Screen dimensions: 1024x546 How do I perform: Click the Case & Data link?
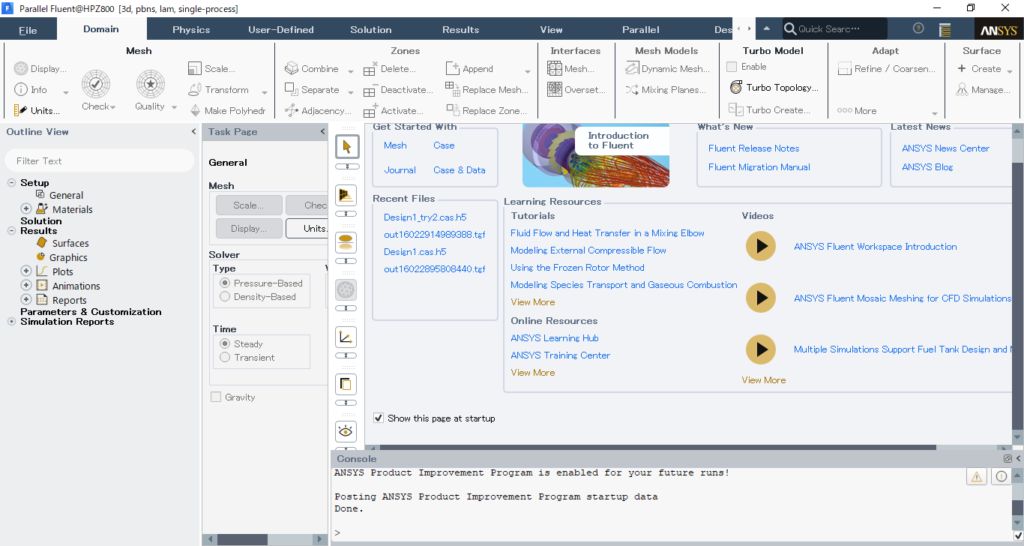(459, 170)
